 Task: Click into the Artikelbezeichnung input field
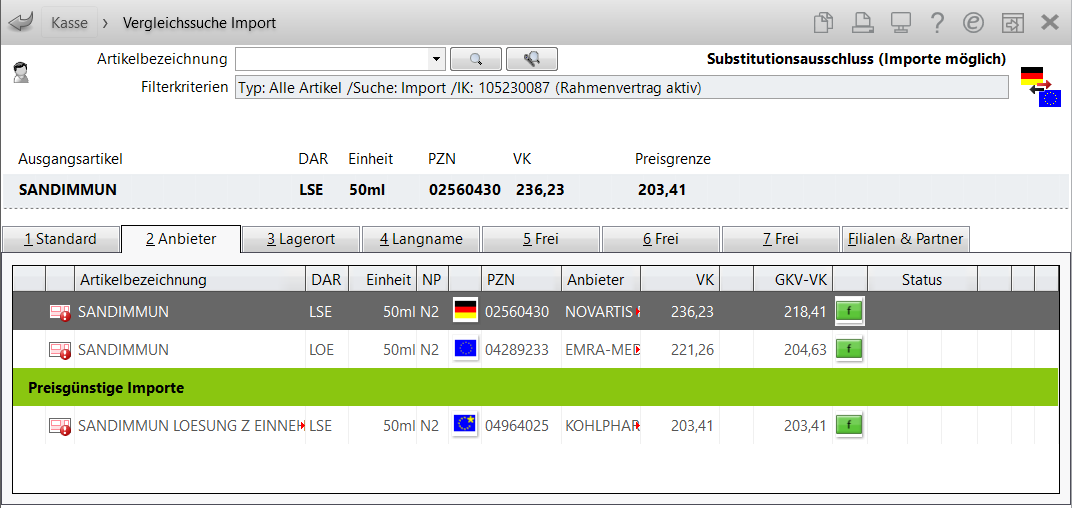click(332, 59)
